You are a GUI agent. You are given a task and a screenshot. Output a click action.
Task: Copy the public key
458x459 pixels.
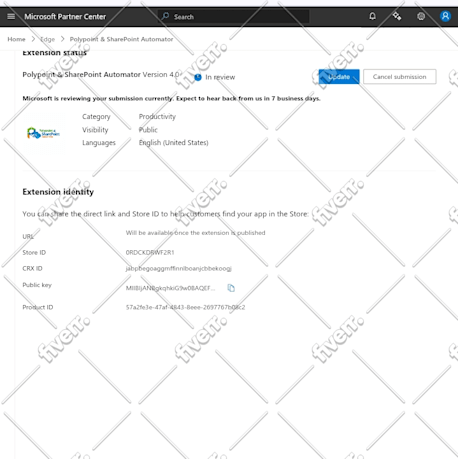click(x=231, y=288)
